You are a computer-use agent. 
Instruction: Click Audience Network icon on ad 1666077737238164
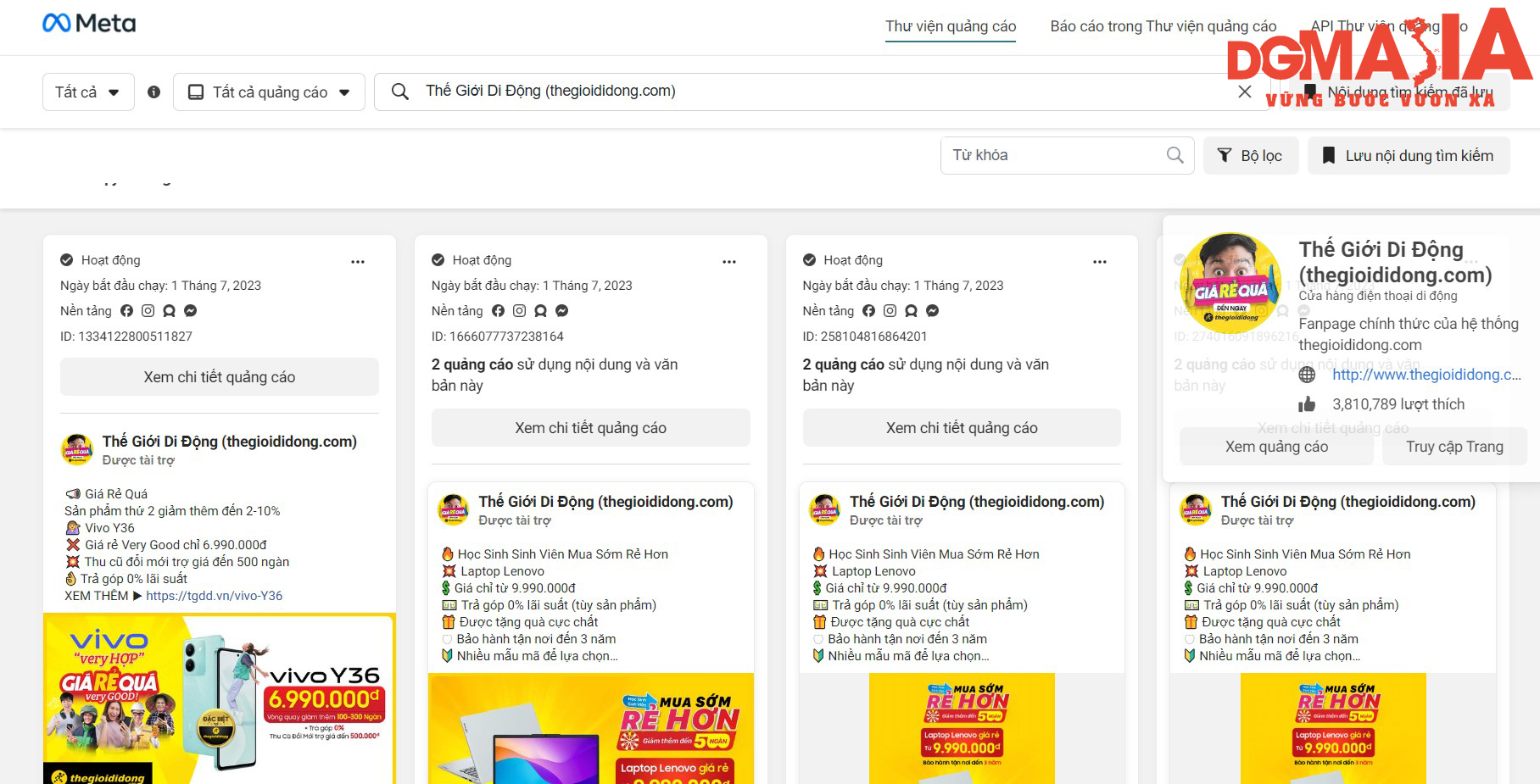540,311
